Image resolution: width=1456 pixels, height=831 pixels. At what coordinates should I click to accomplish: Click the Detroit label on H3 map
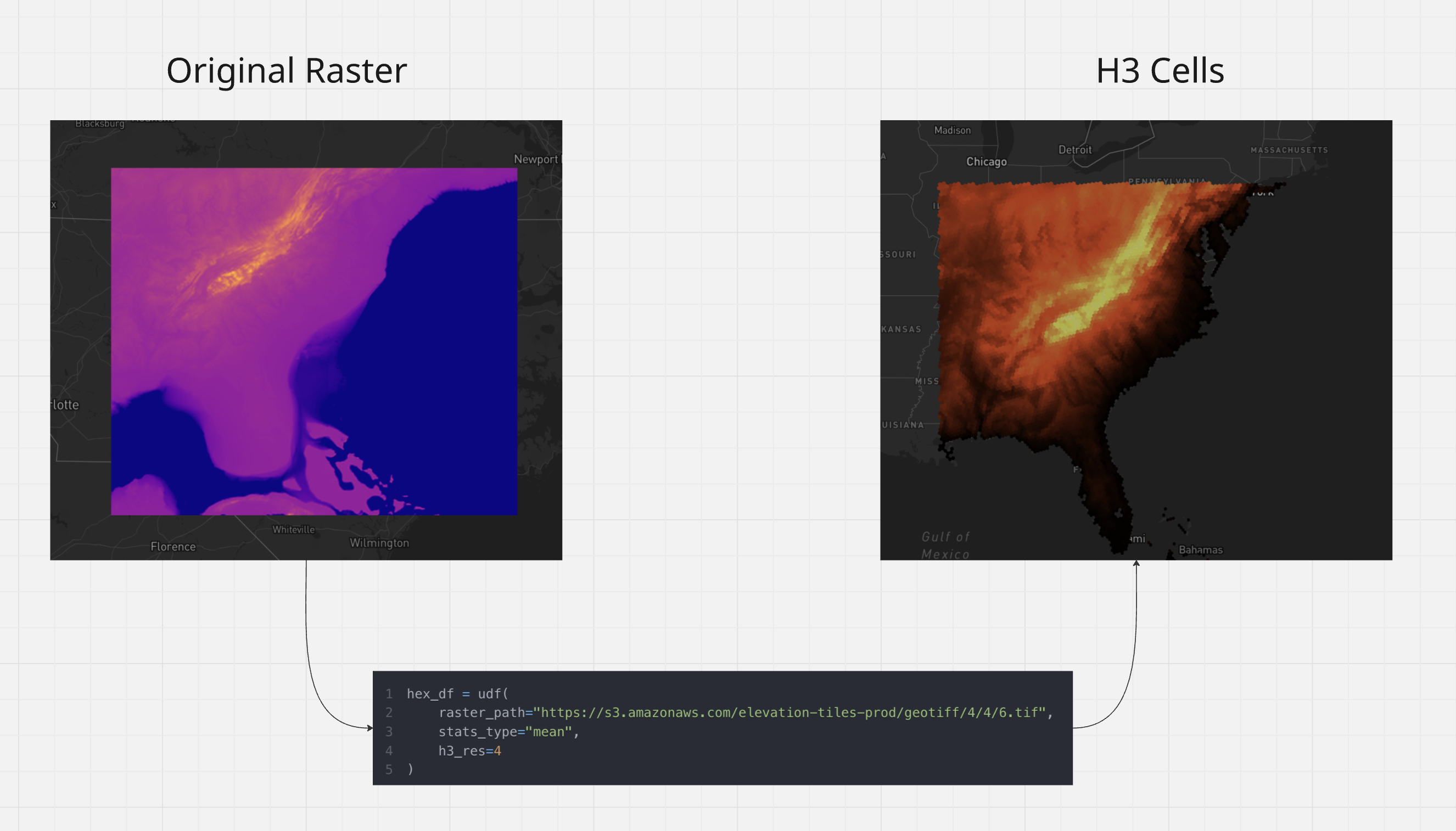click(1075, 149)
